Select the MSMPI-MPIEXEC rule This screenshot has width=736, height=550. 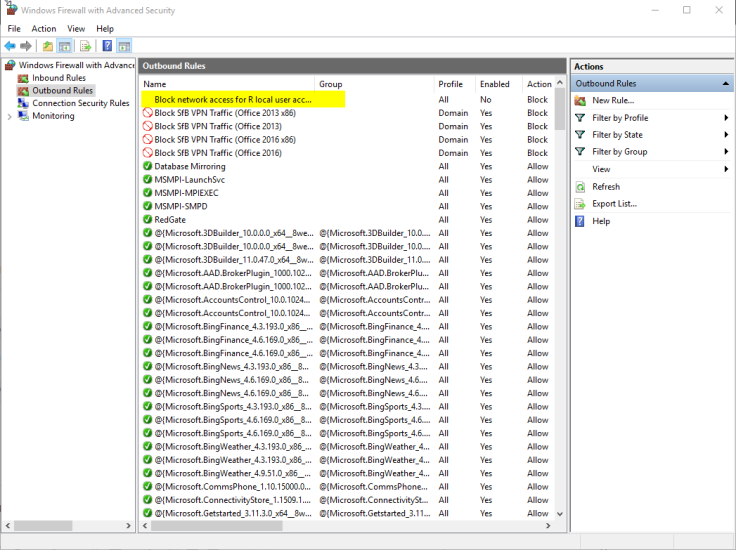click(x=347, y=193)
